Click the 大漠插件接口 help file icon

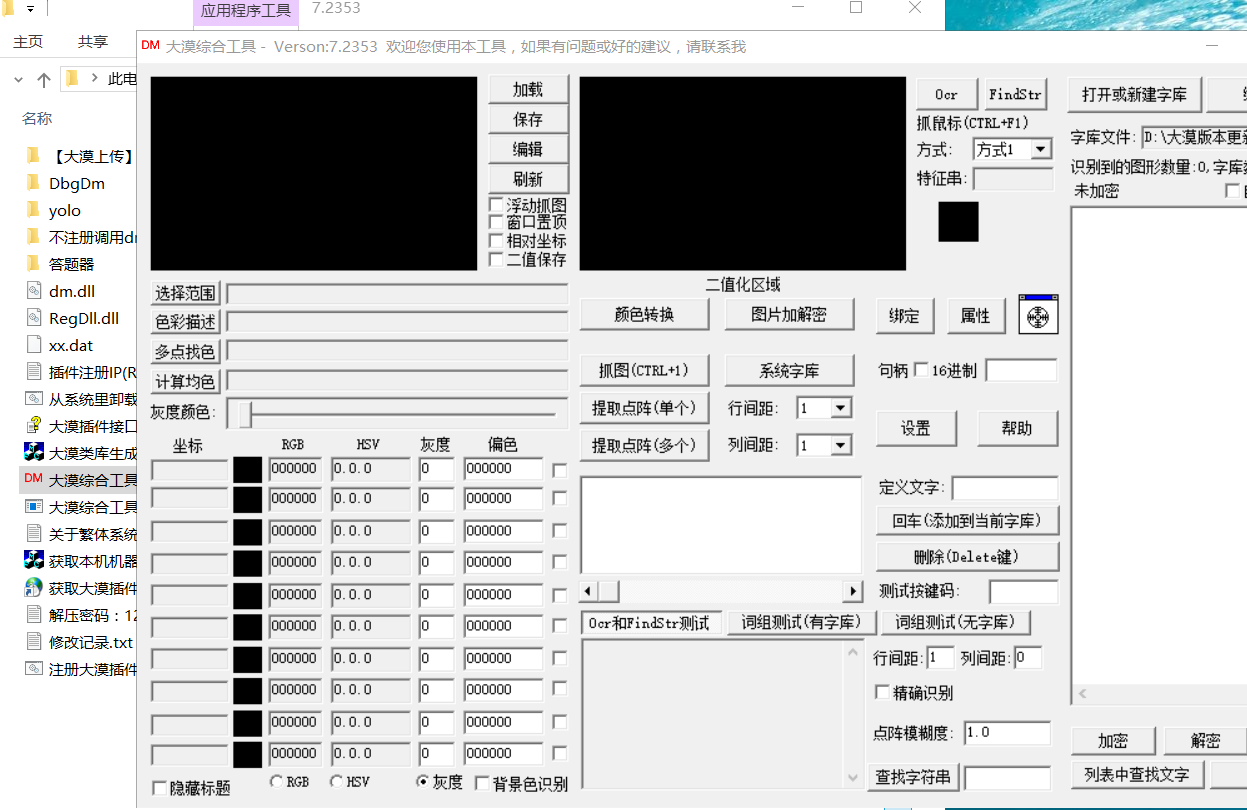coord(33,426)
